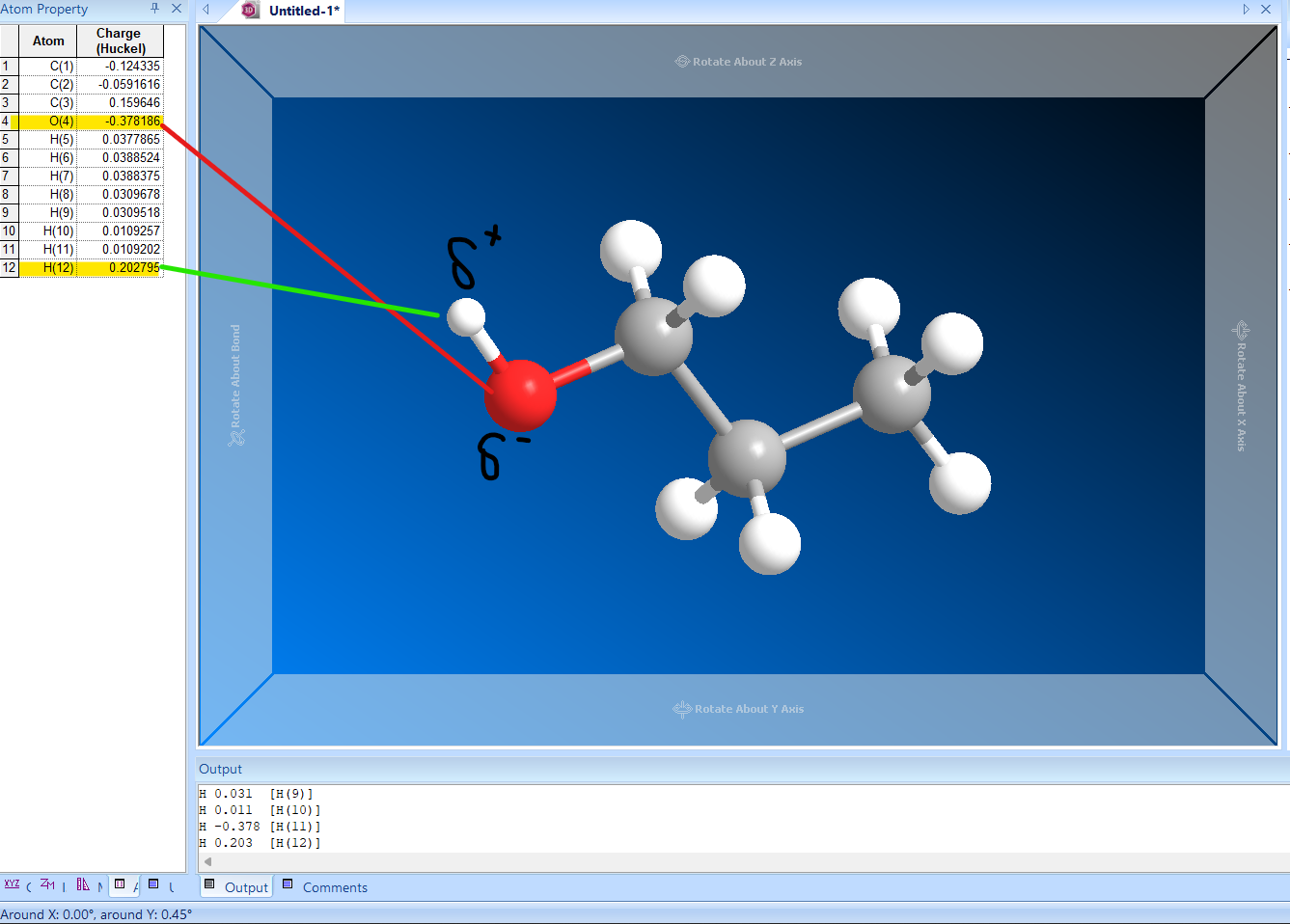This screenshot has width=1290, height=924.
Task: Select the highlighted O(4) atom cell
Action: (48, 122)
